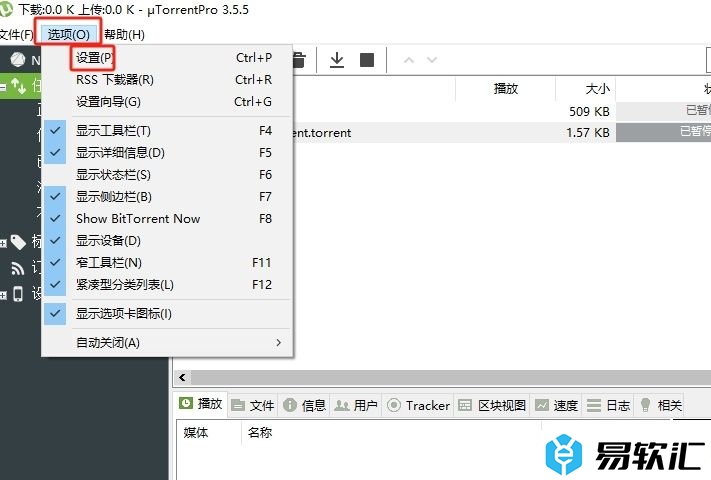Toggle 显示选项卡图标(I) option

pos(167,314)
